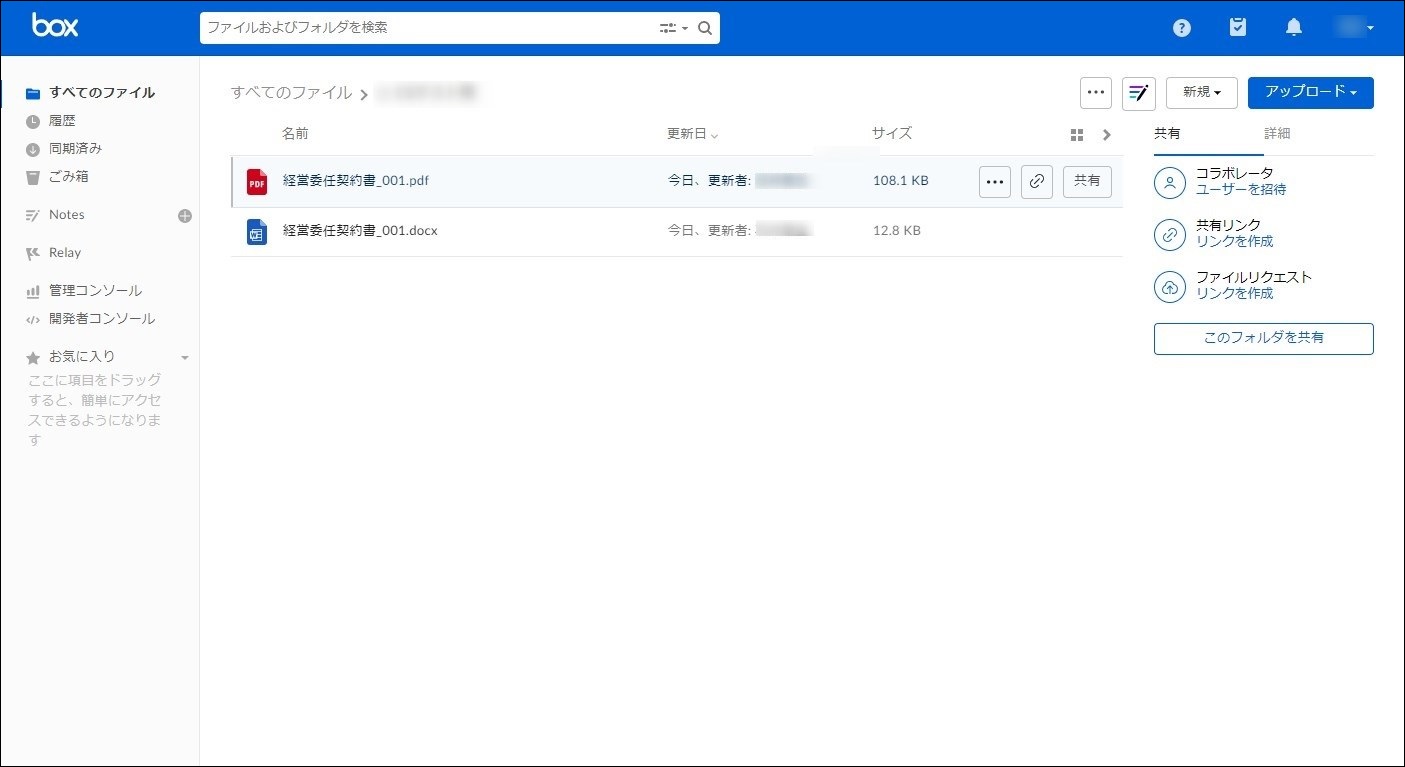Open folder more-options ellipsis button in toolbar
Viewport: 1405px width, 767px height.
click(1096, 93)
